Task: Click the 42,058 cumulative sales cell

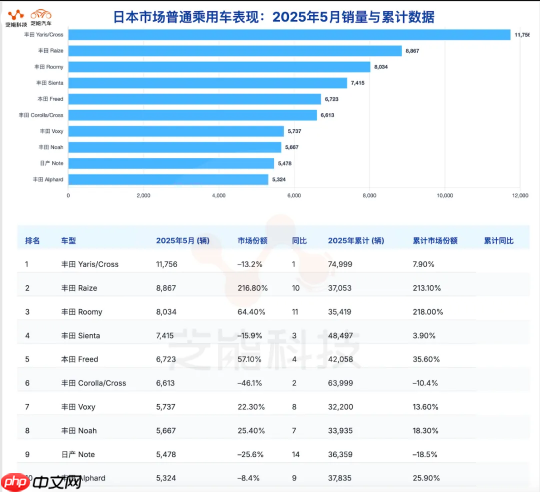Action: (341, 359)
